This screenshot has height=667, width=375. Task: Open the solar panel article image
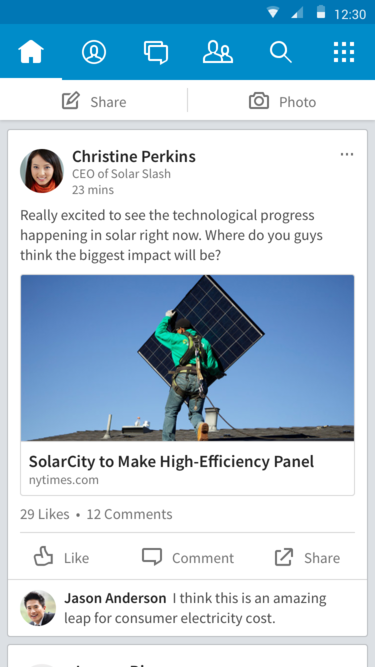tap(187, 358)
